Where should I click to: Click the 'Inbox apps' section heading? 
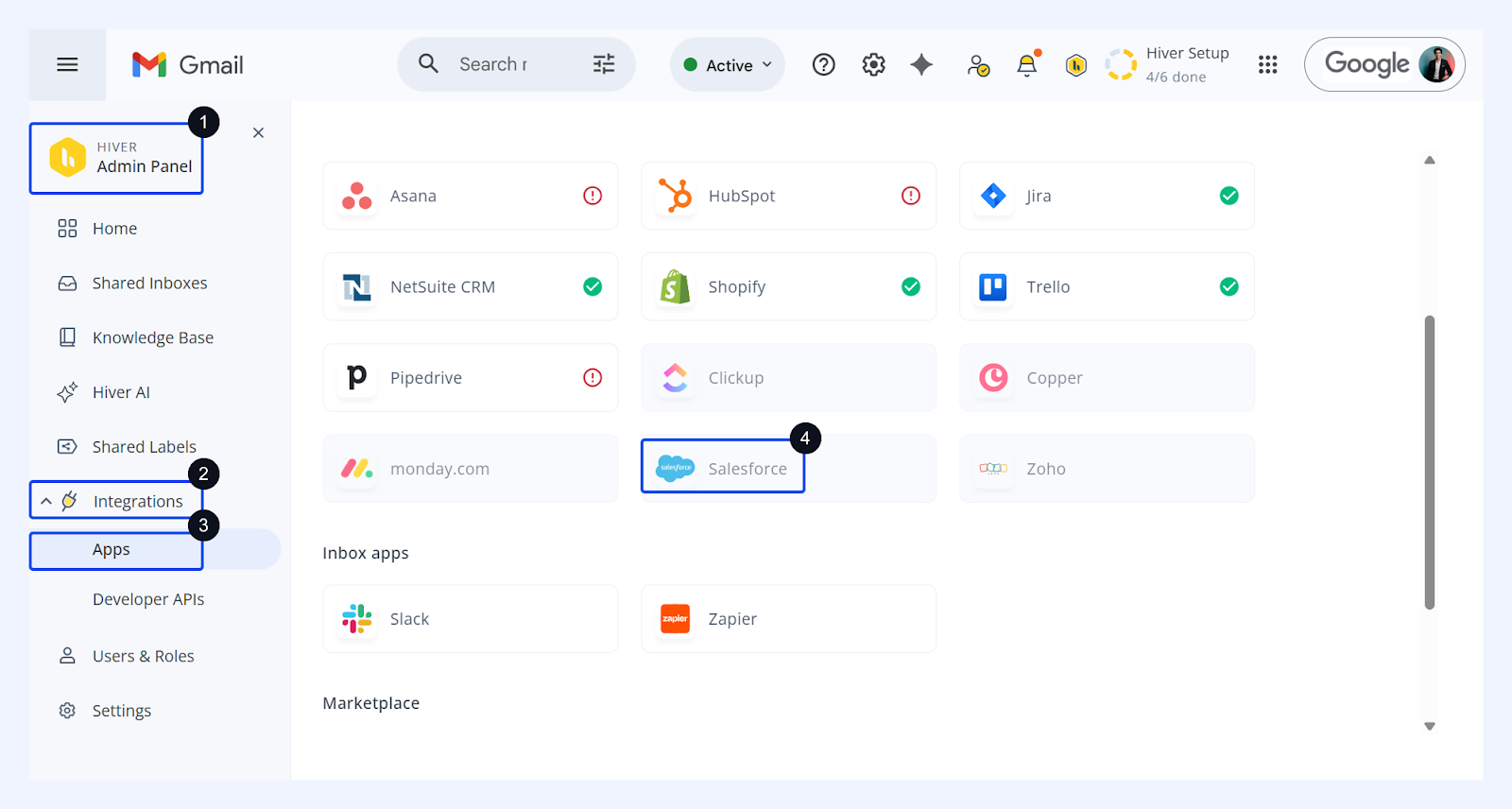[366, 553]
